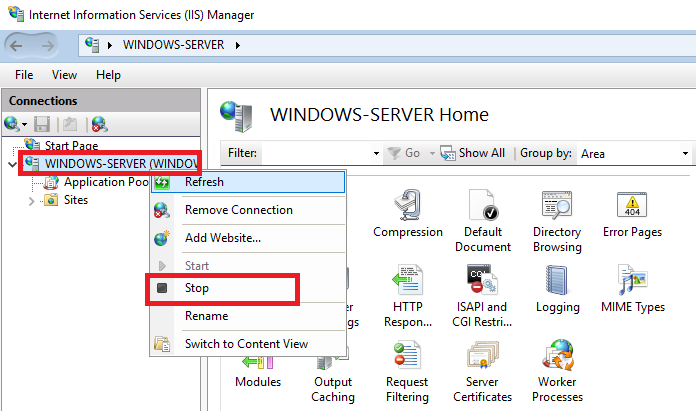
Task: Select Start Page in connections tree
Action: [71, 146]
